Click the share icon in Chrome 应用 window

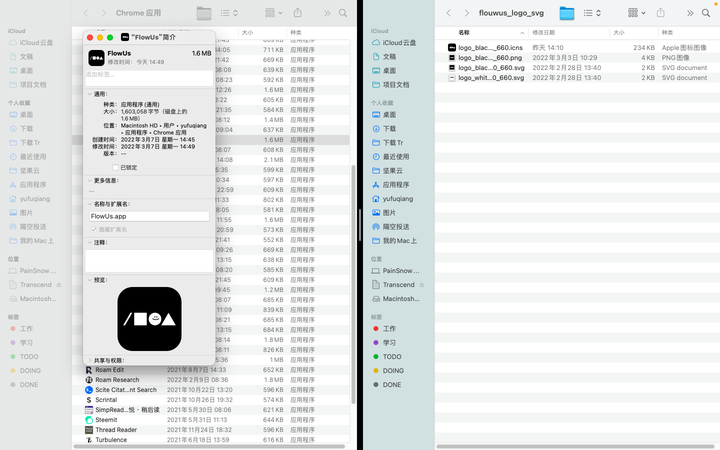[x=298, y=13]
